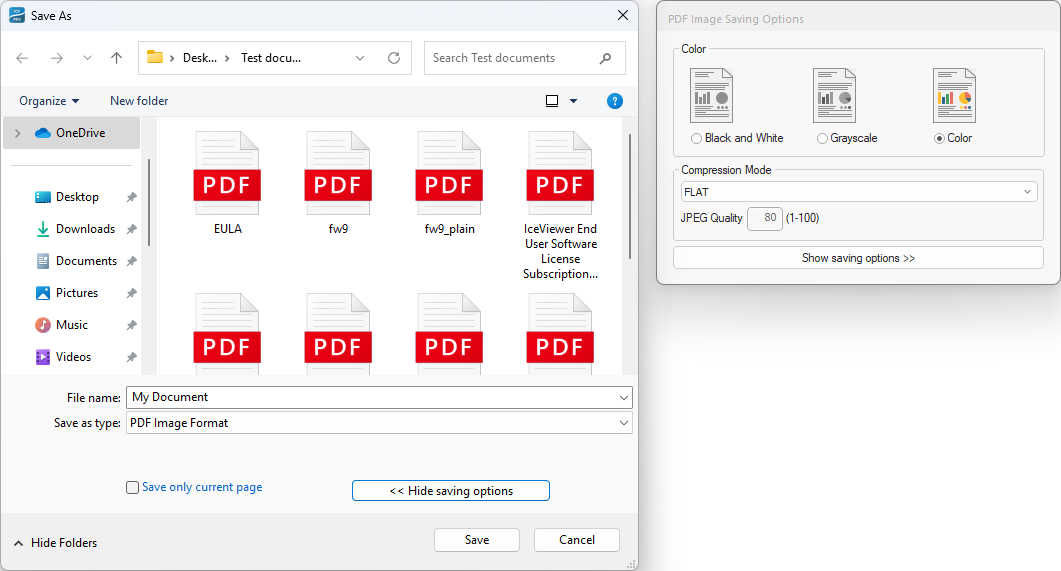Click the pin icon beside Documents

tap(131, 260)
